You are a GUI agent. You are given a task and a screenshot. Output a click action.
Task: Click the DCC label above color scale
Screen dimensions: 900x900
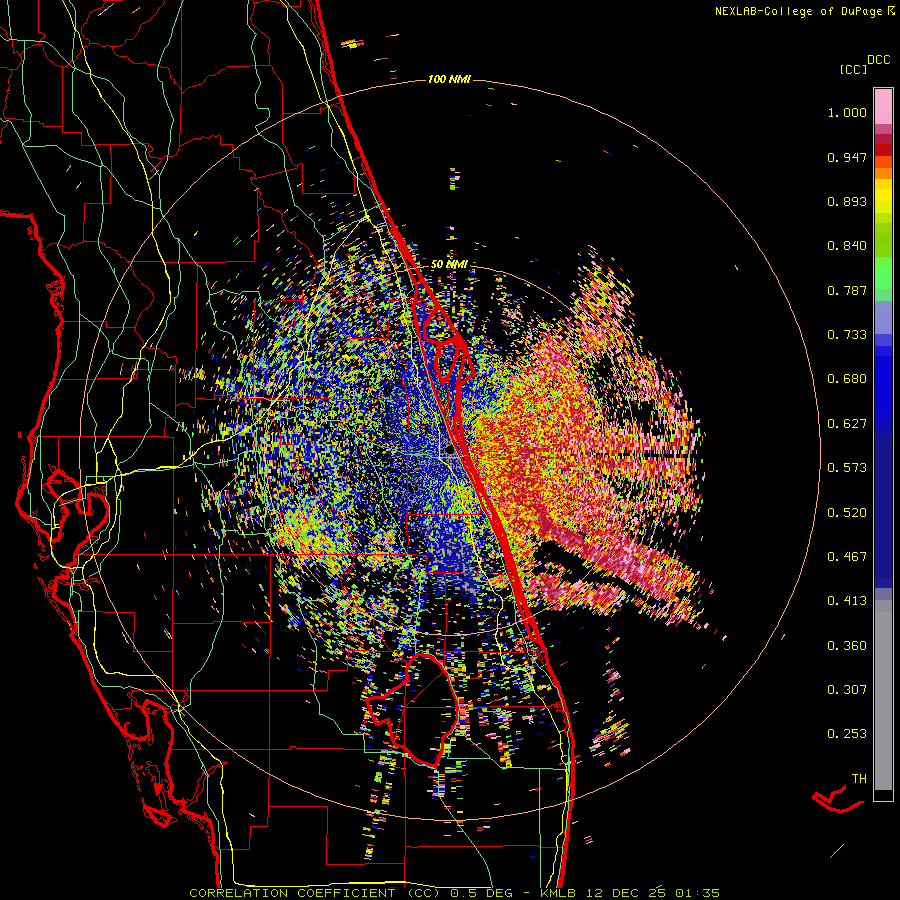point(878,60)
